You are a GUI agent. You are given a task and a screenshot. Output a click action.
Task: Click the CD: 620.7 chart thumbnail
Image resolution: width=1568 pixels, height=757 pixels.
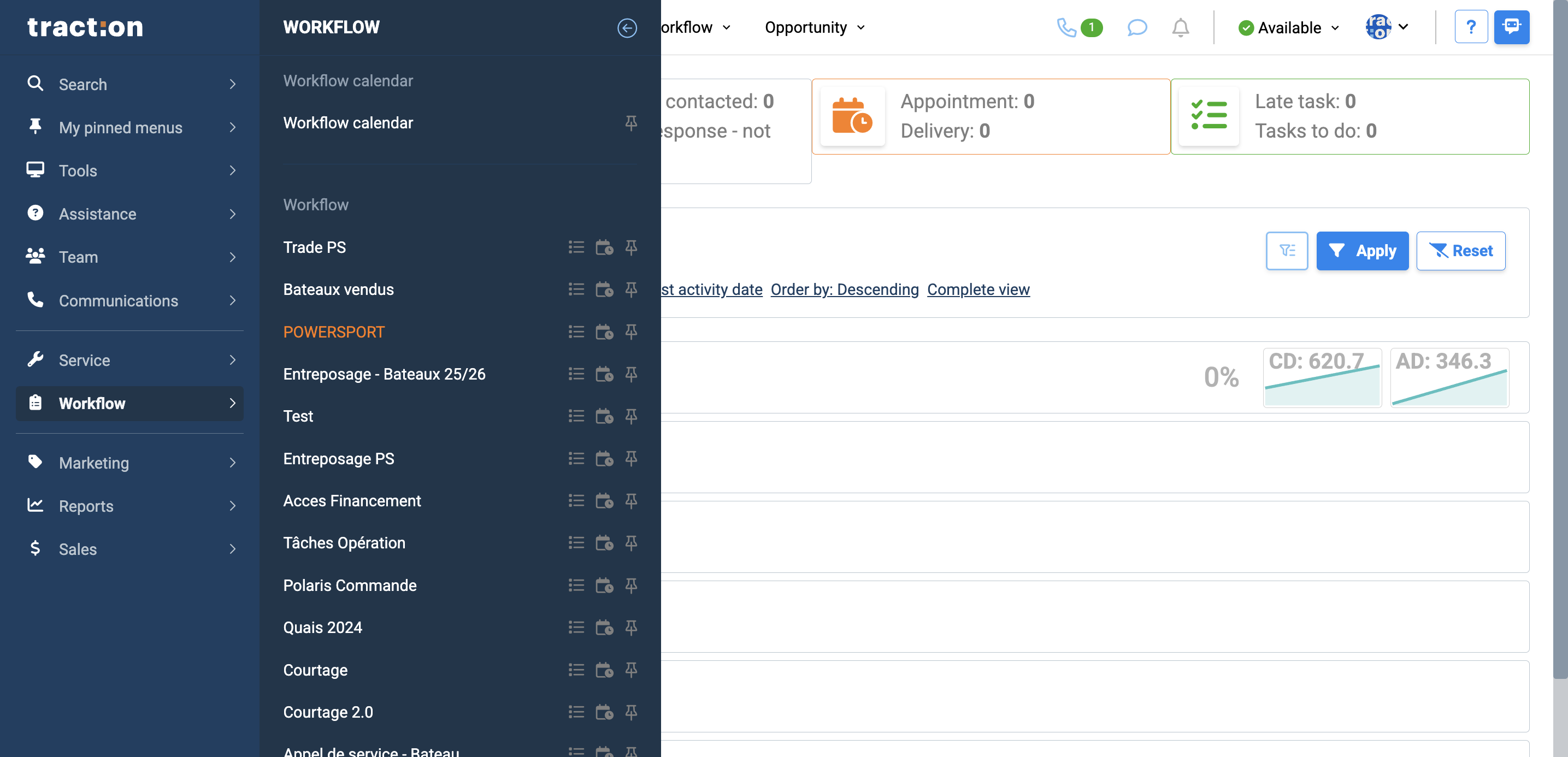coord(1322,377)
